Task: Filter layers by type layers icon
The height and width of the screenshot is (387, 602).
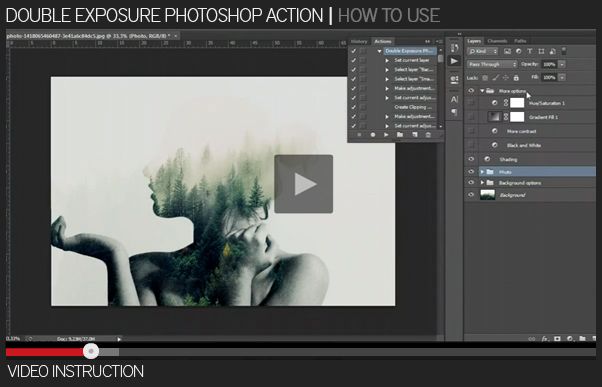Action: (x=529, y=51)
